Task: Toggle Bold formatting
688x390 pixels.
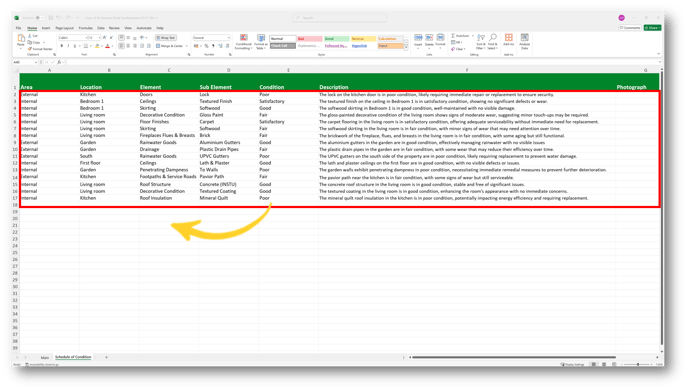Action: click(x=62, y=46)
